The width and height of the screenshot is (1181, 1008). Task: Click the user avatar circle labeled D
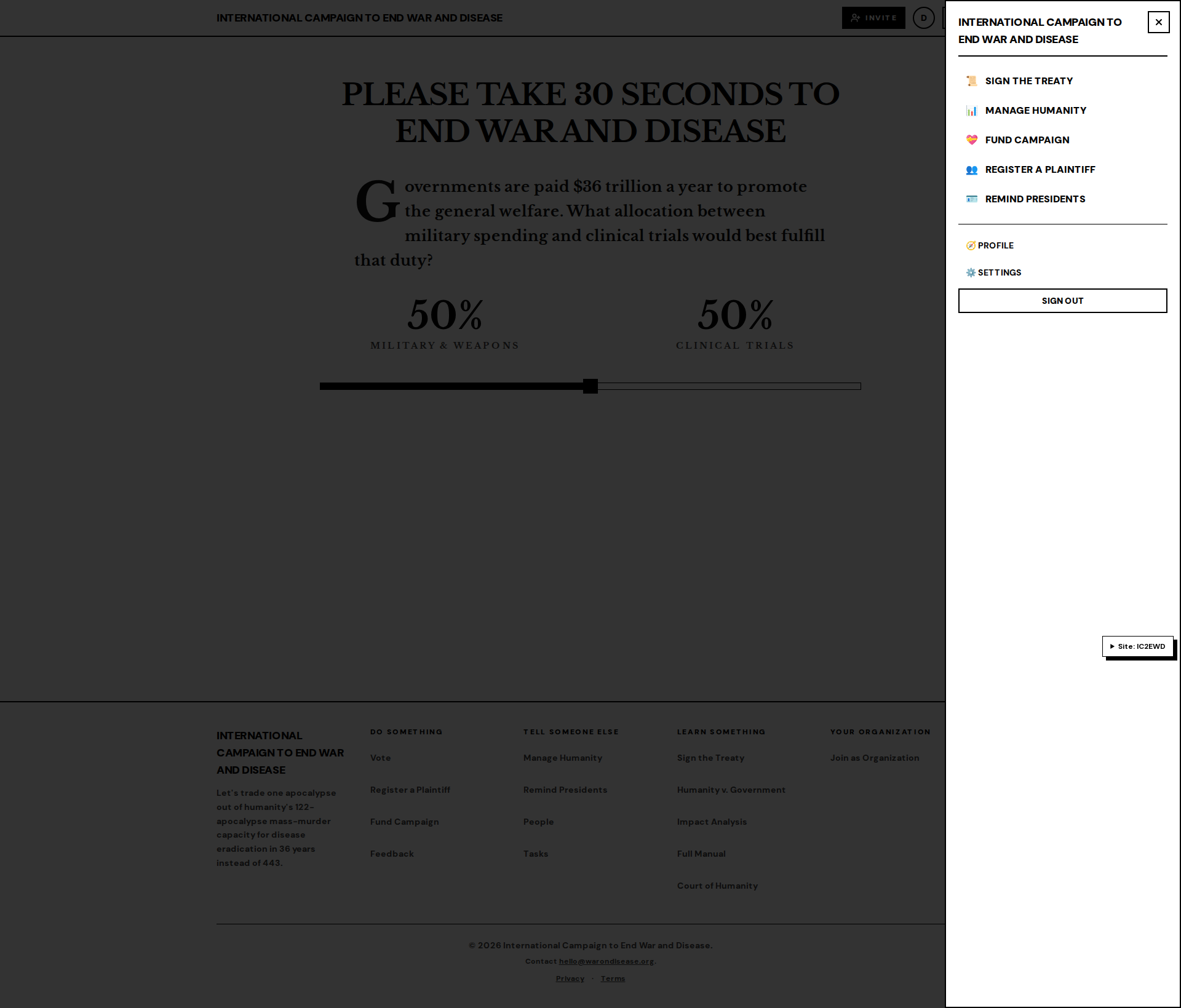[923, 18]
